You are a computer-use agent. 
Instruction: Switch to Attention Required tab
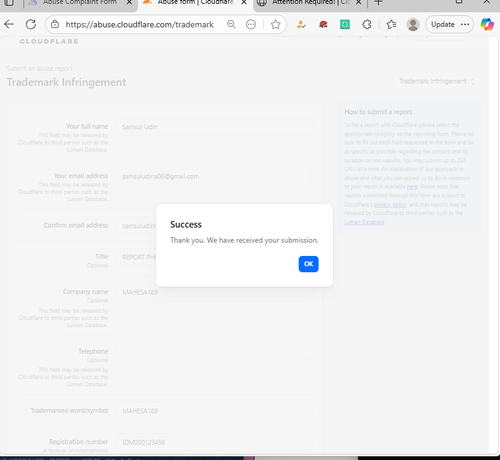click(311, 3)
